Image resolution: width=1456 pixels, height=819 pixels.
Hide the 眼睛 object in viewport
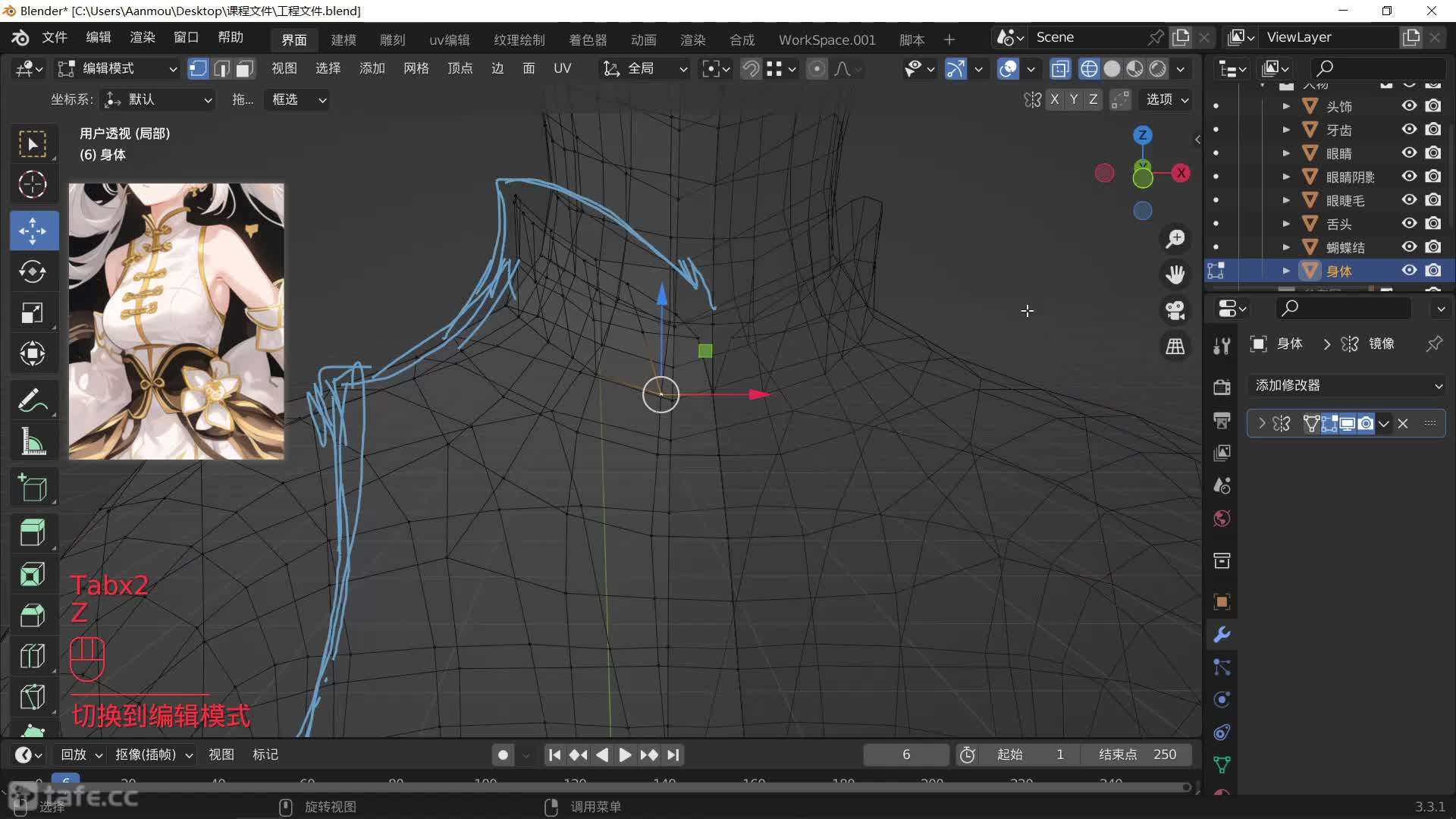pos(1409,153)
